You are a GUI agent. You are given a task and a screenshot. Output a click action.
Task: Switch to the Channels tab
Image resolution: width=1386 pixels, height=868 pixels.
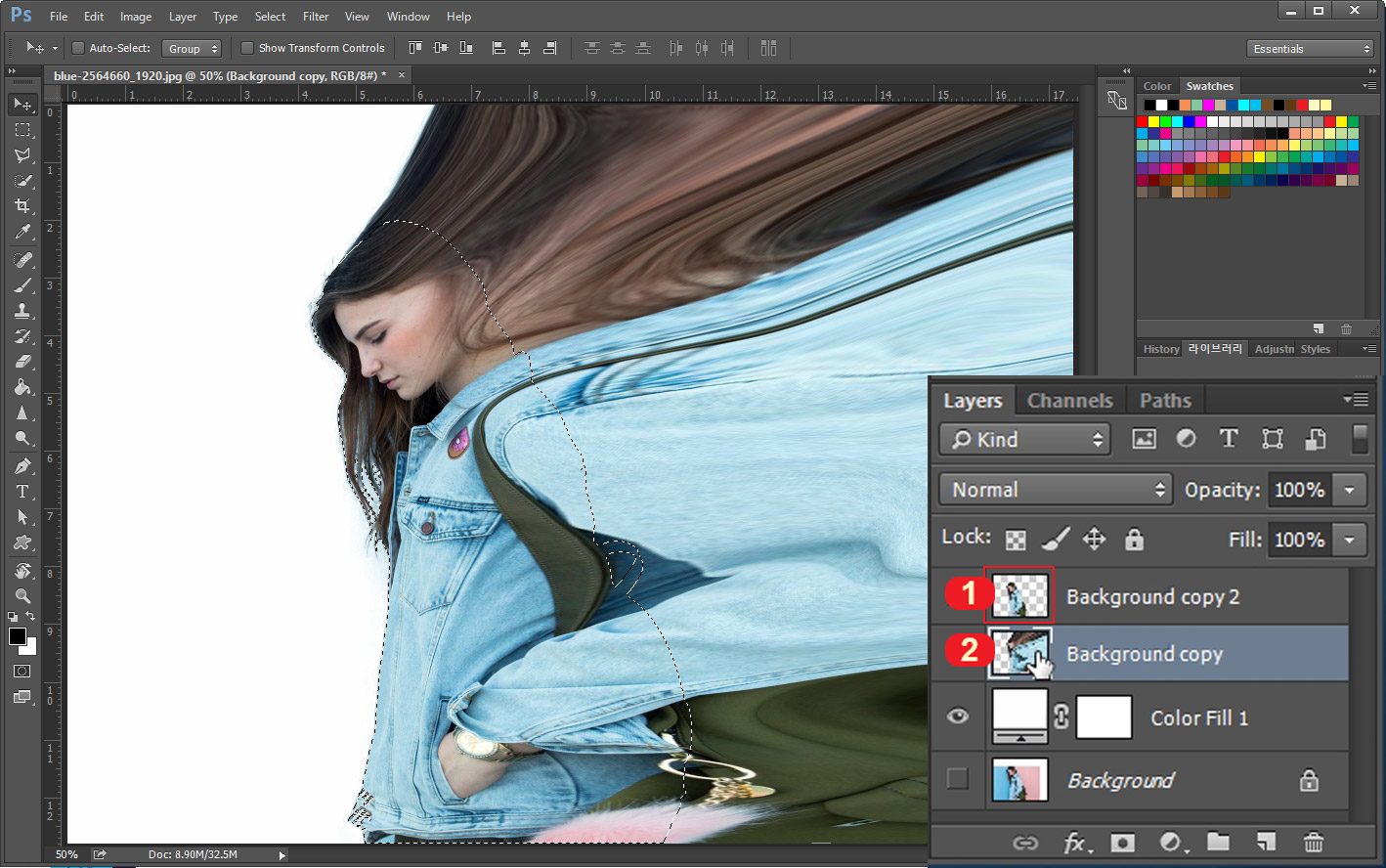1069,401
